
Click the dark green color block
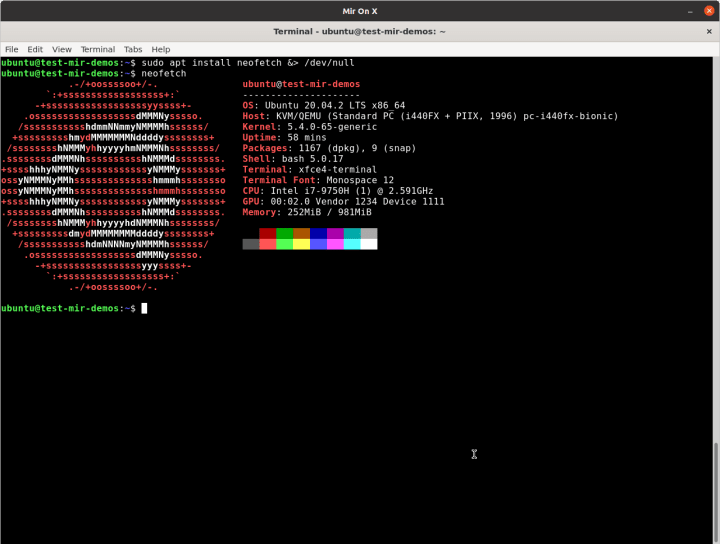(x=285, y=233)
